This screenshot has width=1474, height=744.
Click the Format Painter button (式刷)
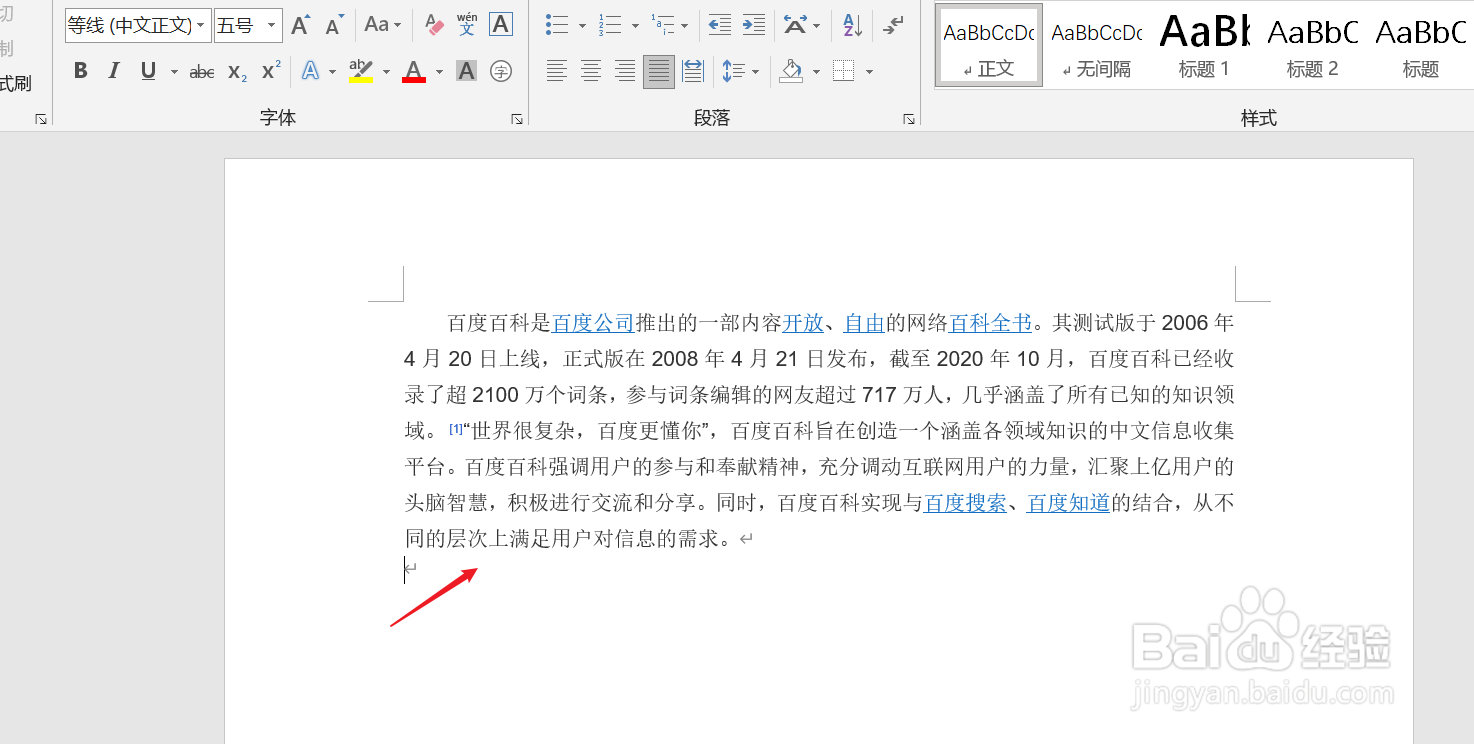[x=15, y=83]
